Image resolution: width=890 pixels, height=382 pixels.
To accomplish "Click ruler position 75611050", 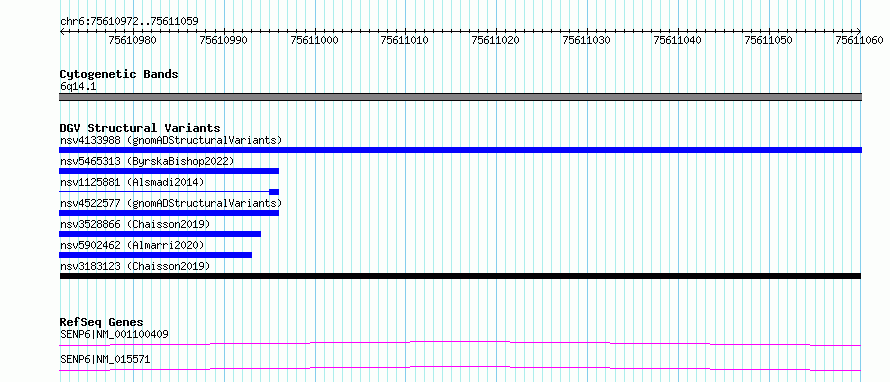I will (769, 40).
